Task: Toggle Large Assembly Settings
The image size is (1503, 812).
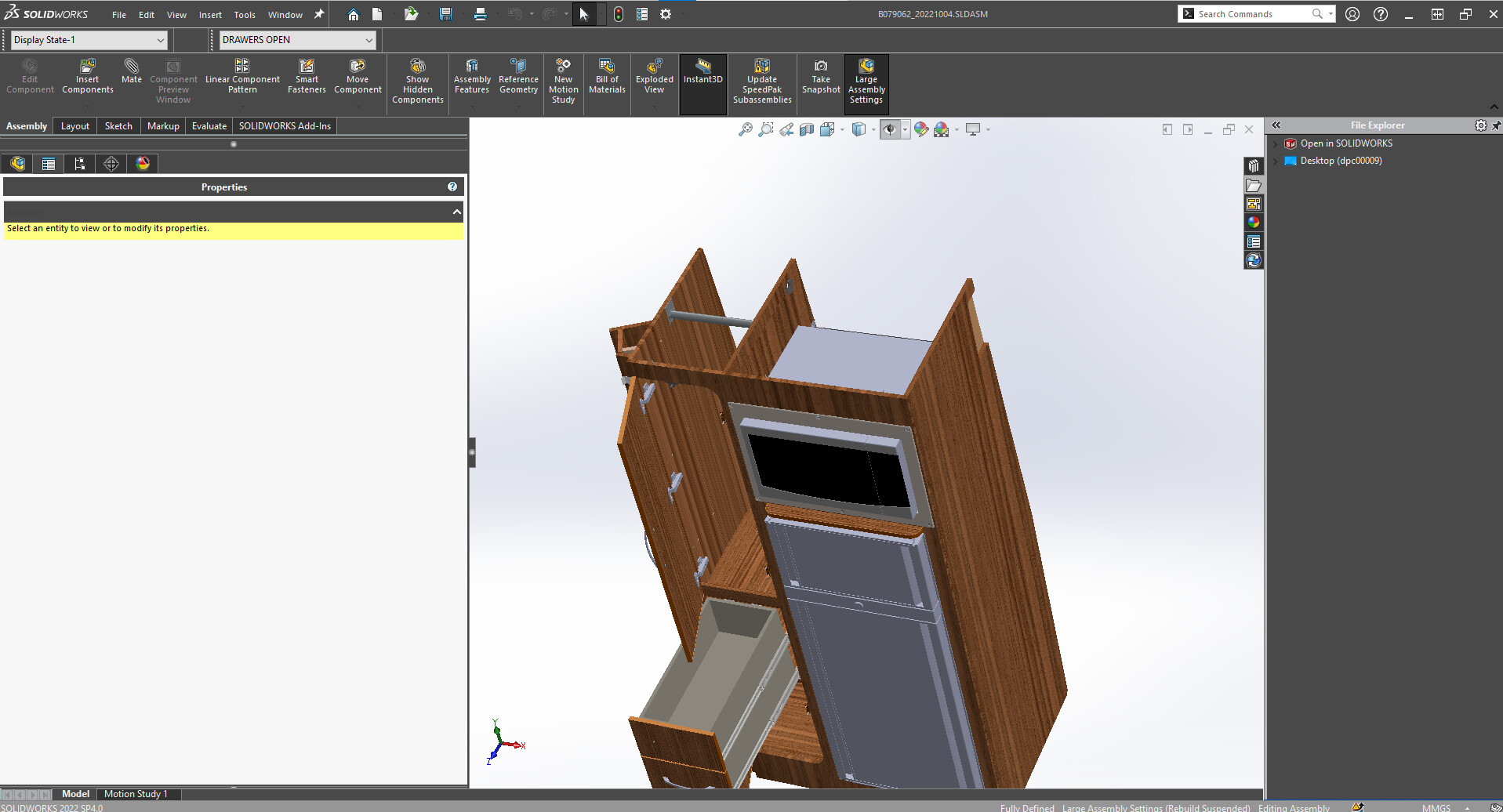Action: [x=866, y=80]
